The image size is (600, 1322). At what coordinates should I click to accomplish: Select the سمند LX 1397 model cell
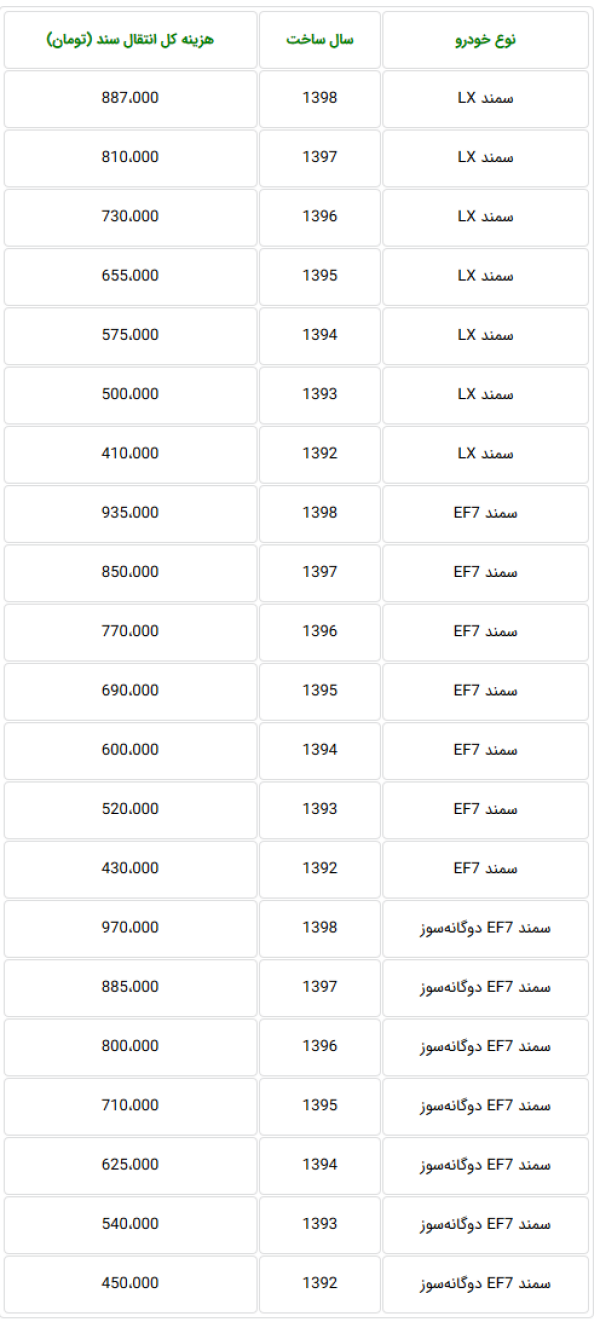pyautogui.click(x=485, y=158)
